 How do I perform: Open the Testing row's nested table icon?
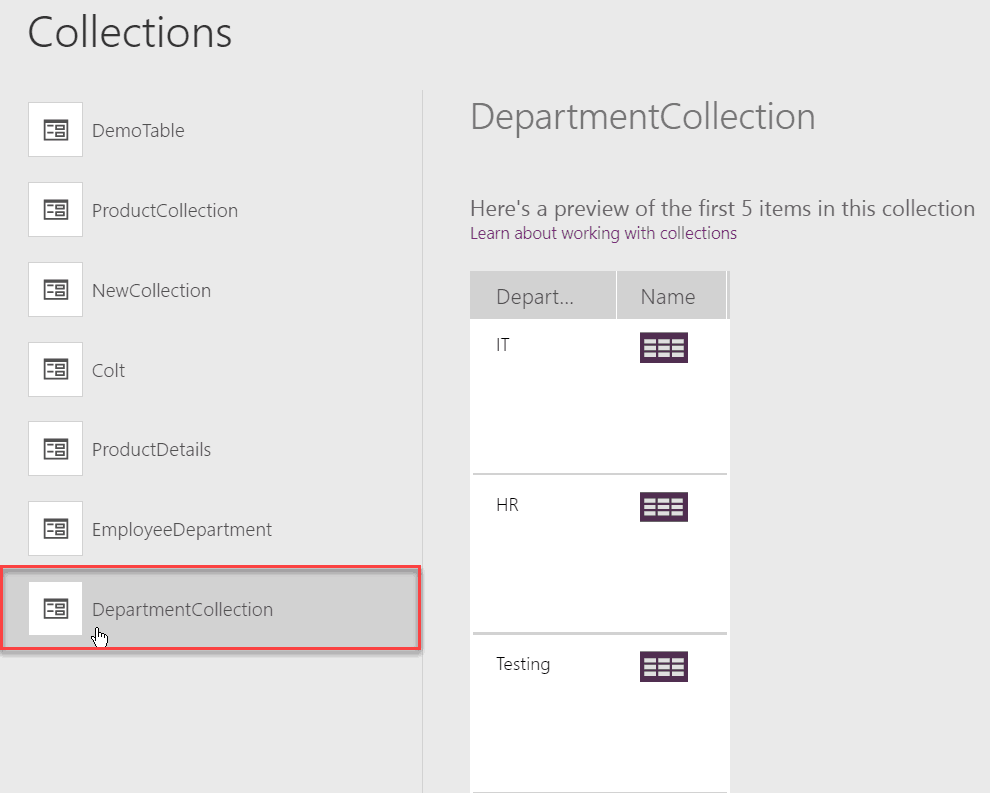663,666
